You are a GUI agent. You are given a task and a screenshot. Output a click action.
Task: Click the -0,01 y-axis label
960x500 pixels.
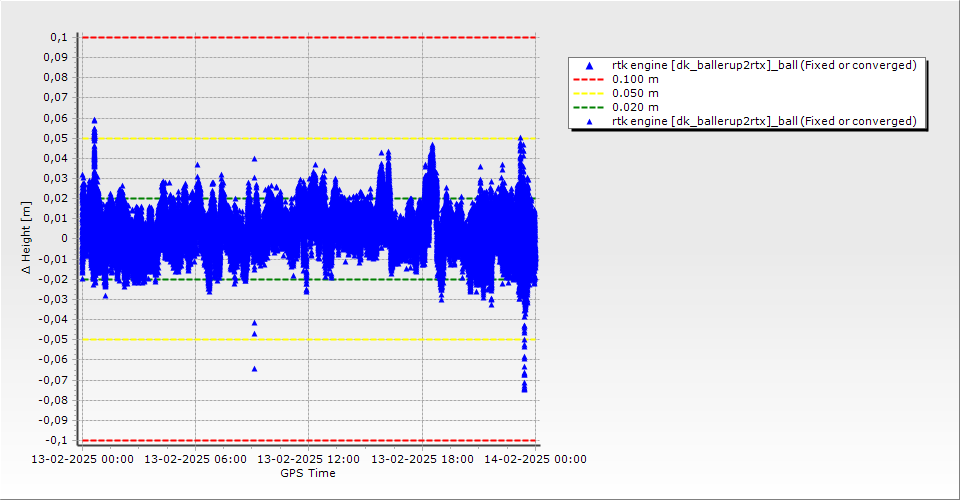(x=53, y=259)
